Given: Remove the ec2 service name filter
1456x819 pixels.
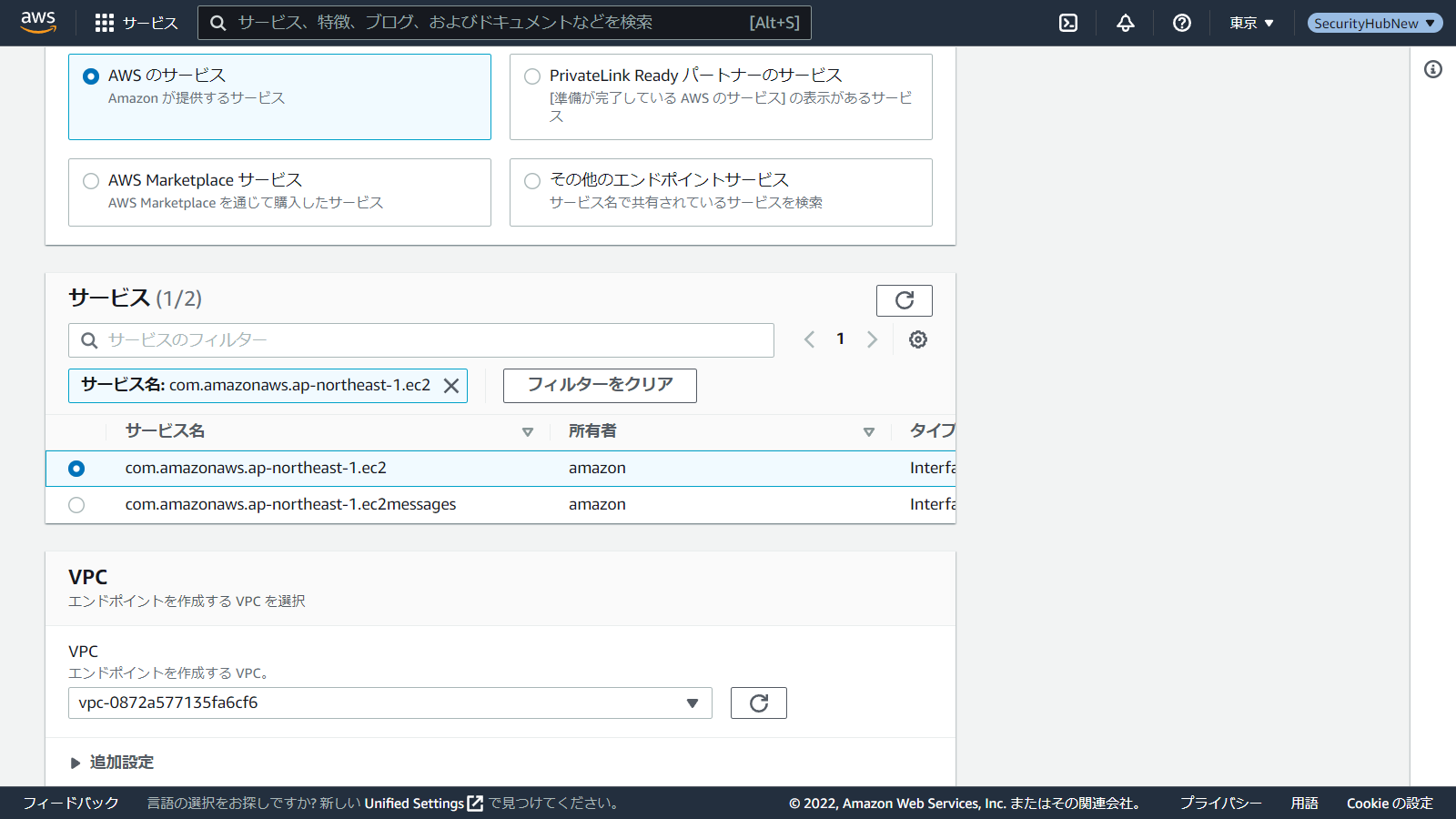Looking at the screenshot, I should (x=450, y=386).
